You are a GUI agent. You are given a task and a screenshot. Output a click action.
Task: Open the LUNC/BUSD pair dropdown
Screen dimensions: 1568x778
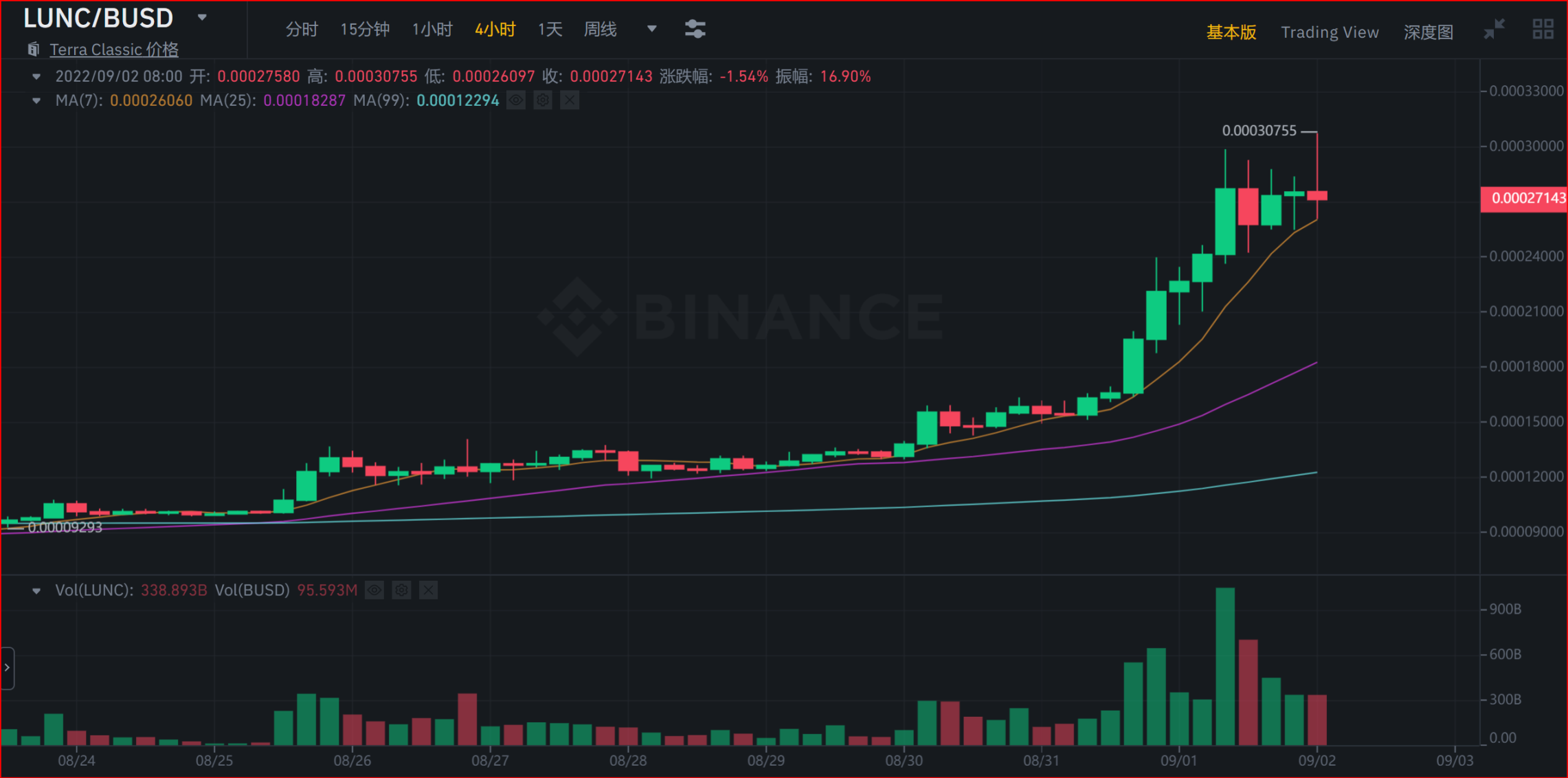pos(202,18)
